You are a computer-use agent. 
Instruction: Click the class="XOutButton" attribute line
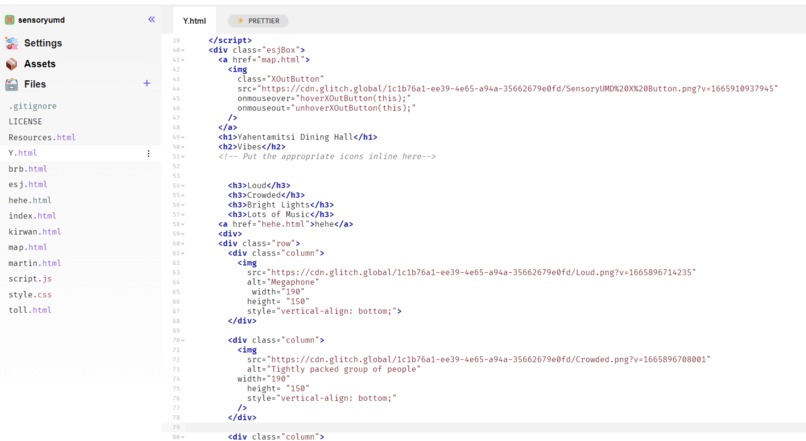click(281, 79)
